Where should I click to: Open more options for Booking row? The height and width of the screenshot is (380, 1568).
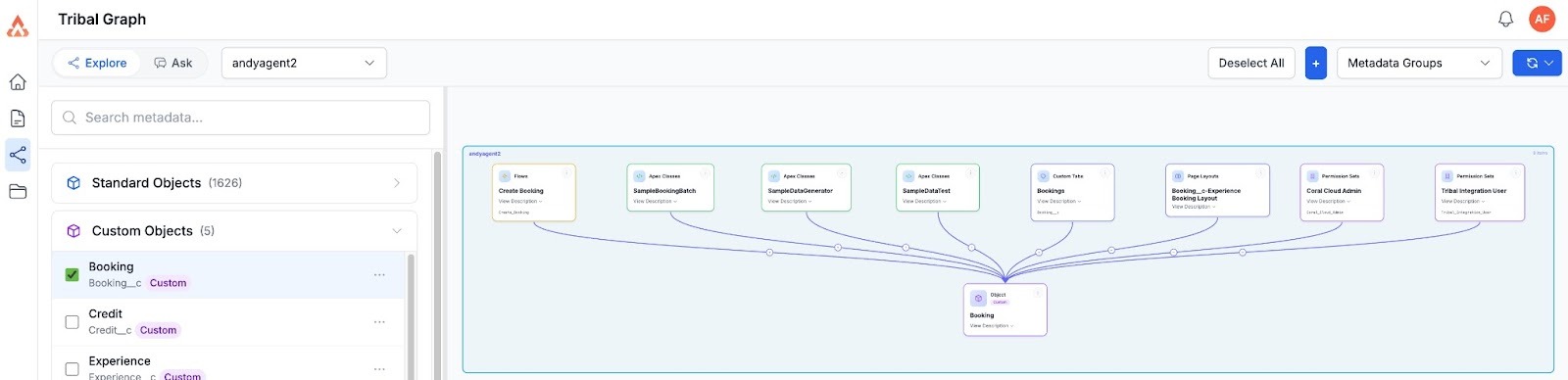click(x=379, y=275)
